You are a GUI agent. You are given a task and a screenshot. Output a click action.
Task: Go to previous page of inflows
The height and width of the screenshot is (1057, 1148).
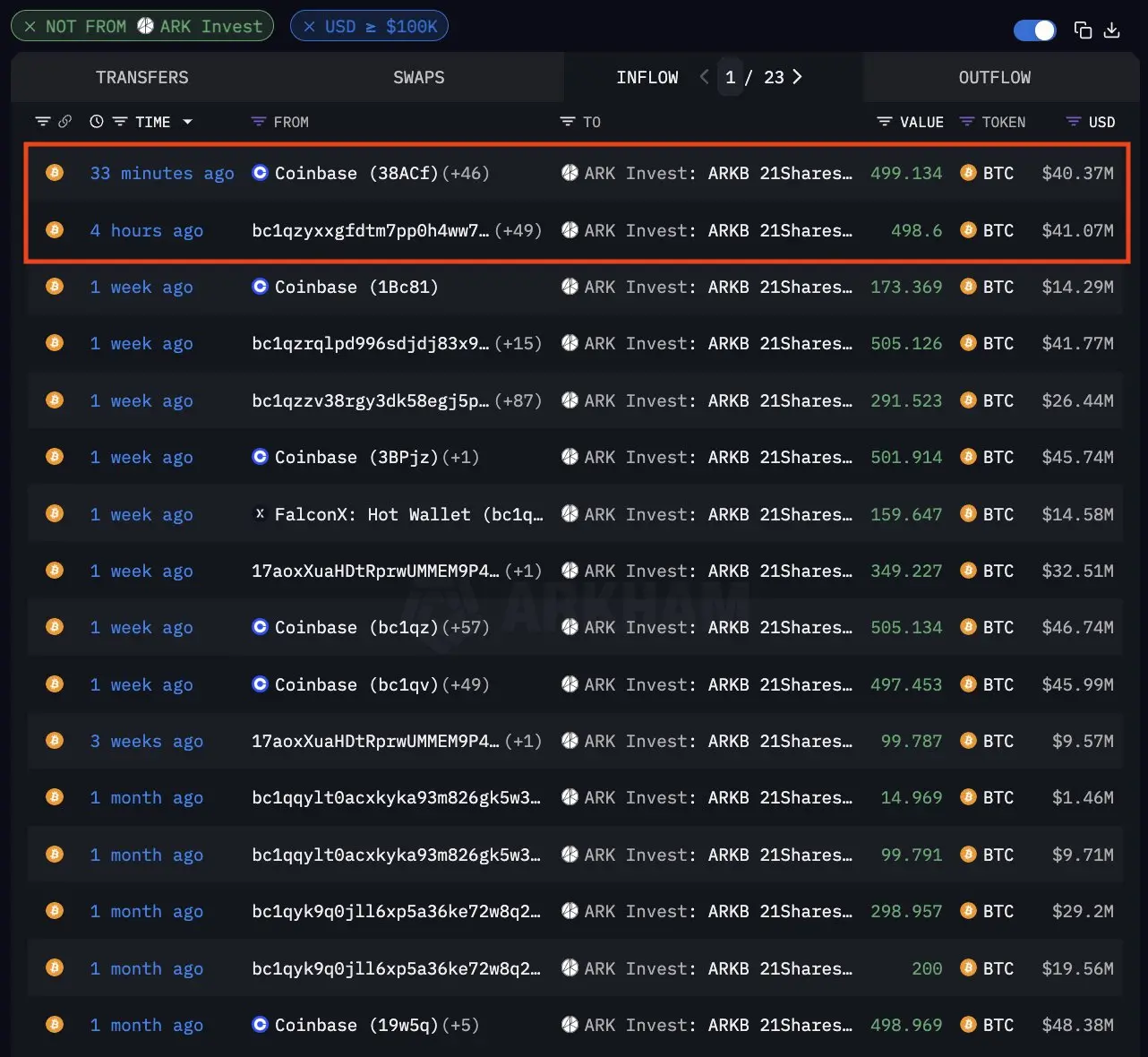pyautogui.click(x=705, y=77)
